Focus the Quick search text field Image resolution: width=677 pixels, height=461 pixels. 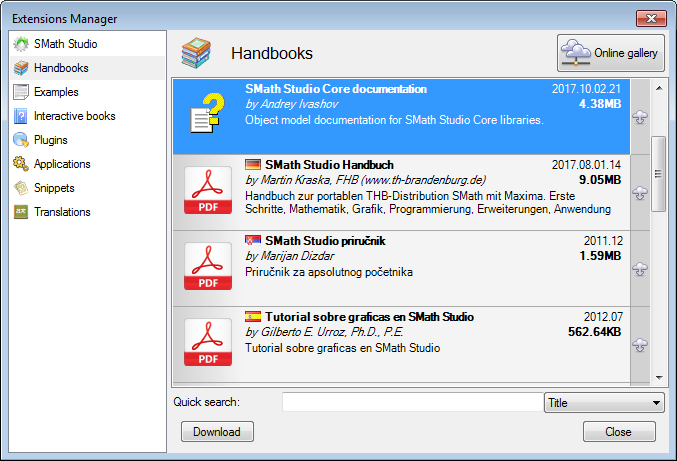(x=411, y=402)
